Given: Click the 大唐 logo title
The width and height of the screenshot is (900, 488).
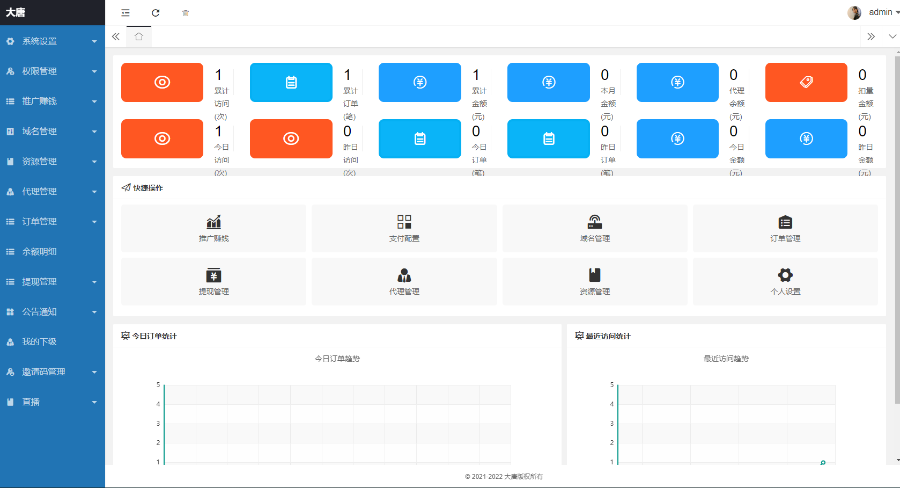Looking at the screenshot, I should [15, 13].
